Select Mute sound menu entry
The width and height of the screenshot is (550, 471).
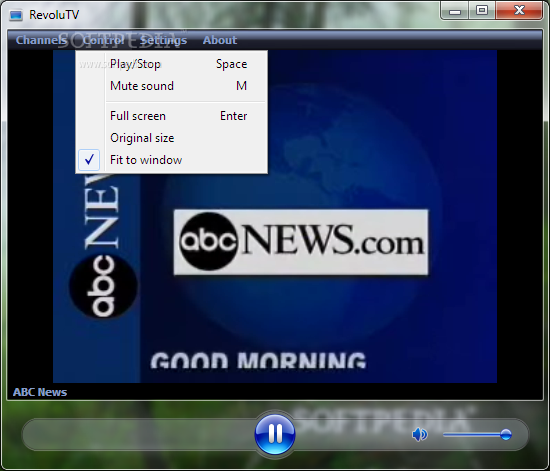(x=172, y=86)
